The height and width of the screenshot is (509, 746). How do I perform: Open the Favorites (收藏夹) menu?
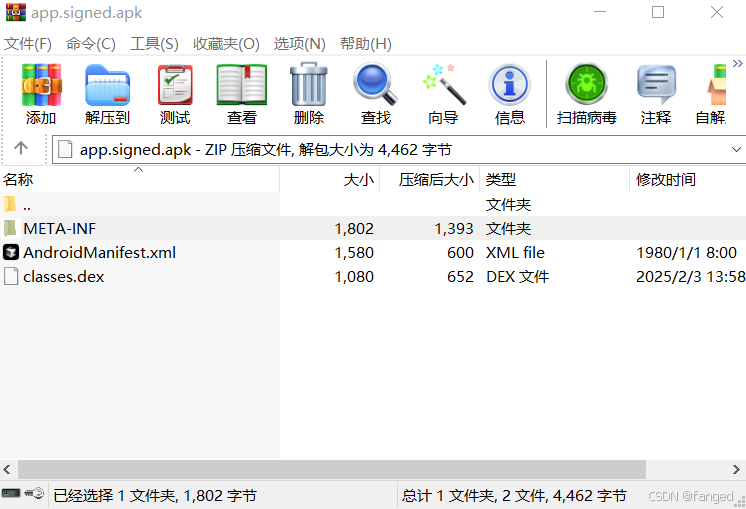226,44
